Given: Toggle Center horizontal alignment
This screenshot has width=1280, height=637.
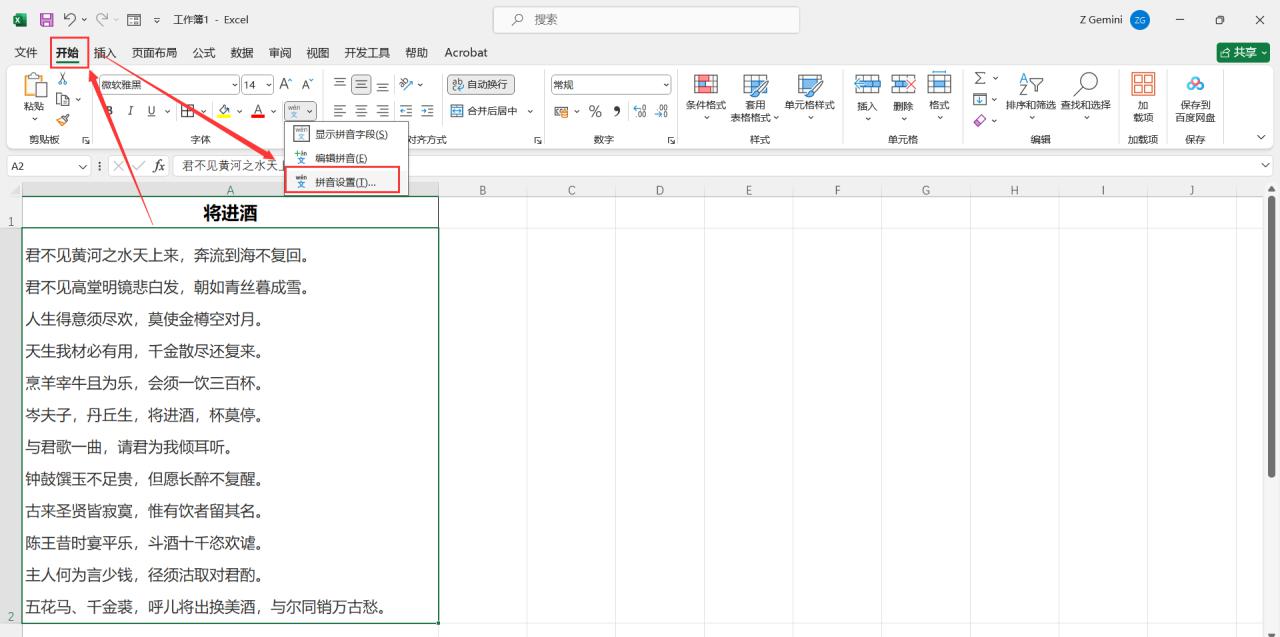Looking at the screenshot, I should pos(361,111).
